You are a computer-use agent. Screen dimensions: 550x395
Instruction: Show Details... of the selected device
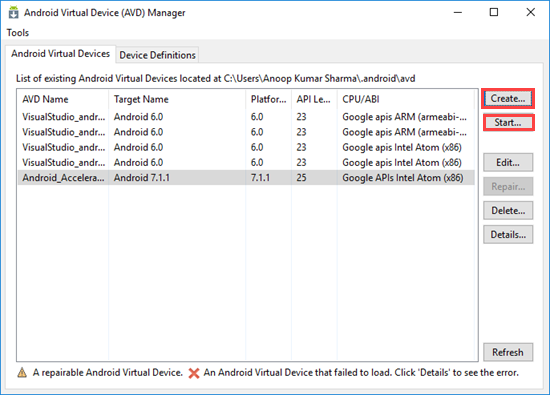[508, 234]
